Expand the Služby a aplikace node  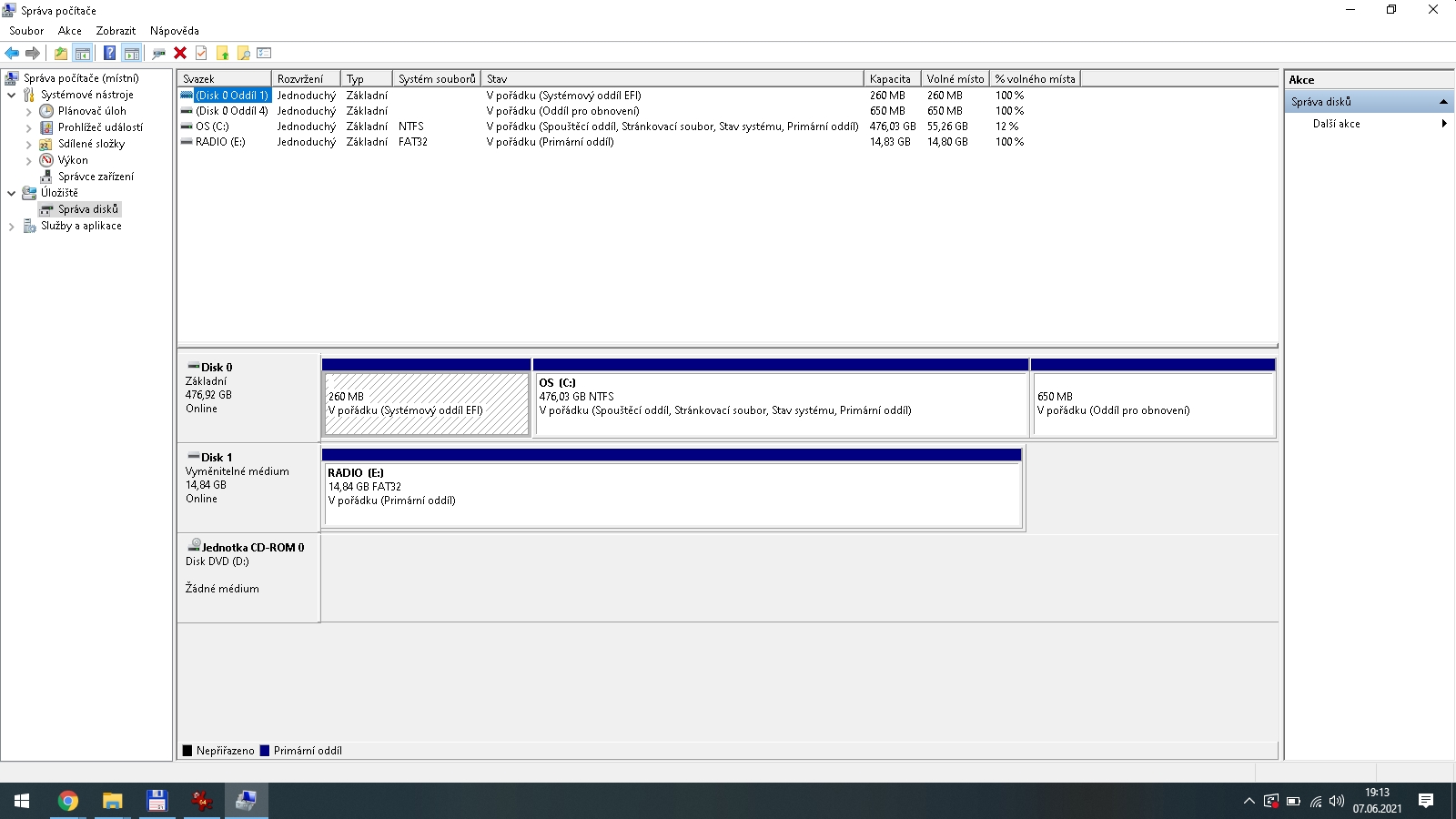click(11, 226)
